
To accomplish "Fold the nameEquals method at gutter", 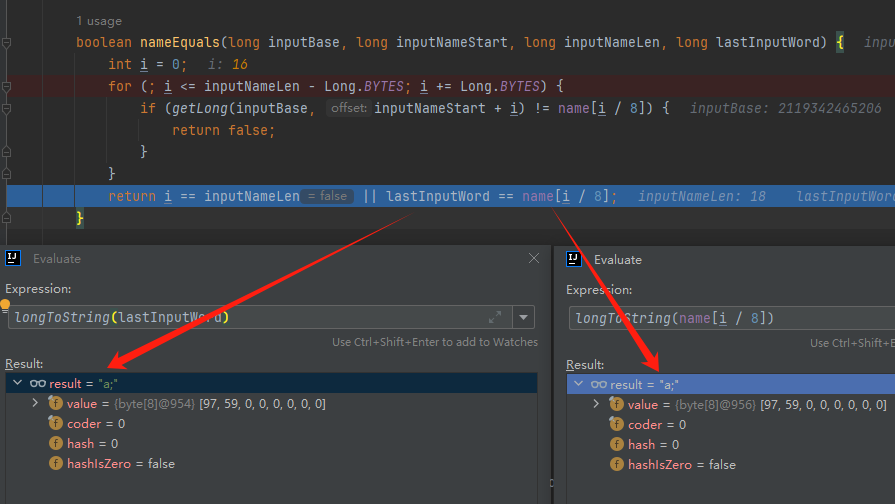I will [6, 43].
